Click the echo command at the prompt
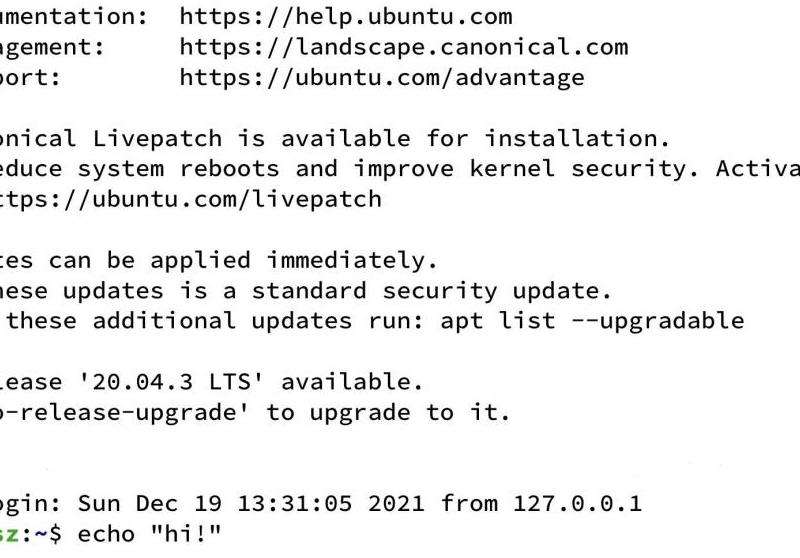 106,535
